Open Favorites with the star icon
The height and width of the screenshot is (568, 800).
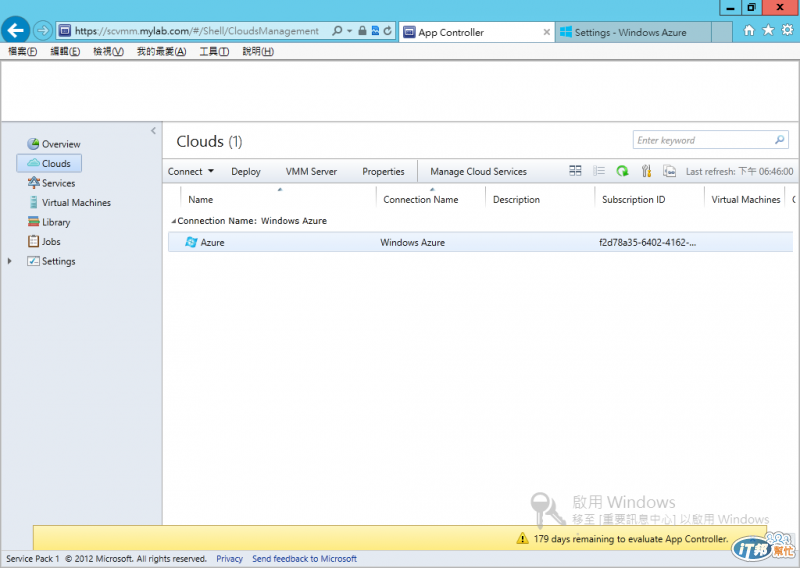[768, 30]
